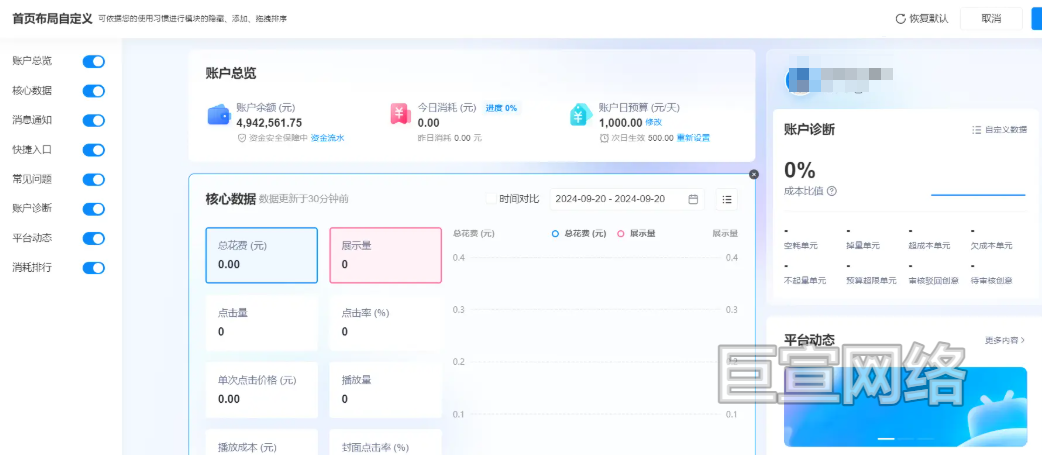The image size is (1042, 455).
Task: Click the clock icon beside 次日生效
Action: pos(603,138)
